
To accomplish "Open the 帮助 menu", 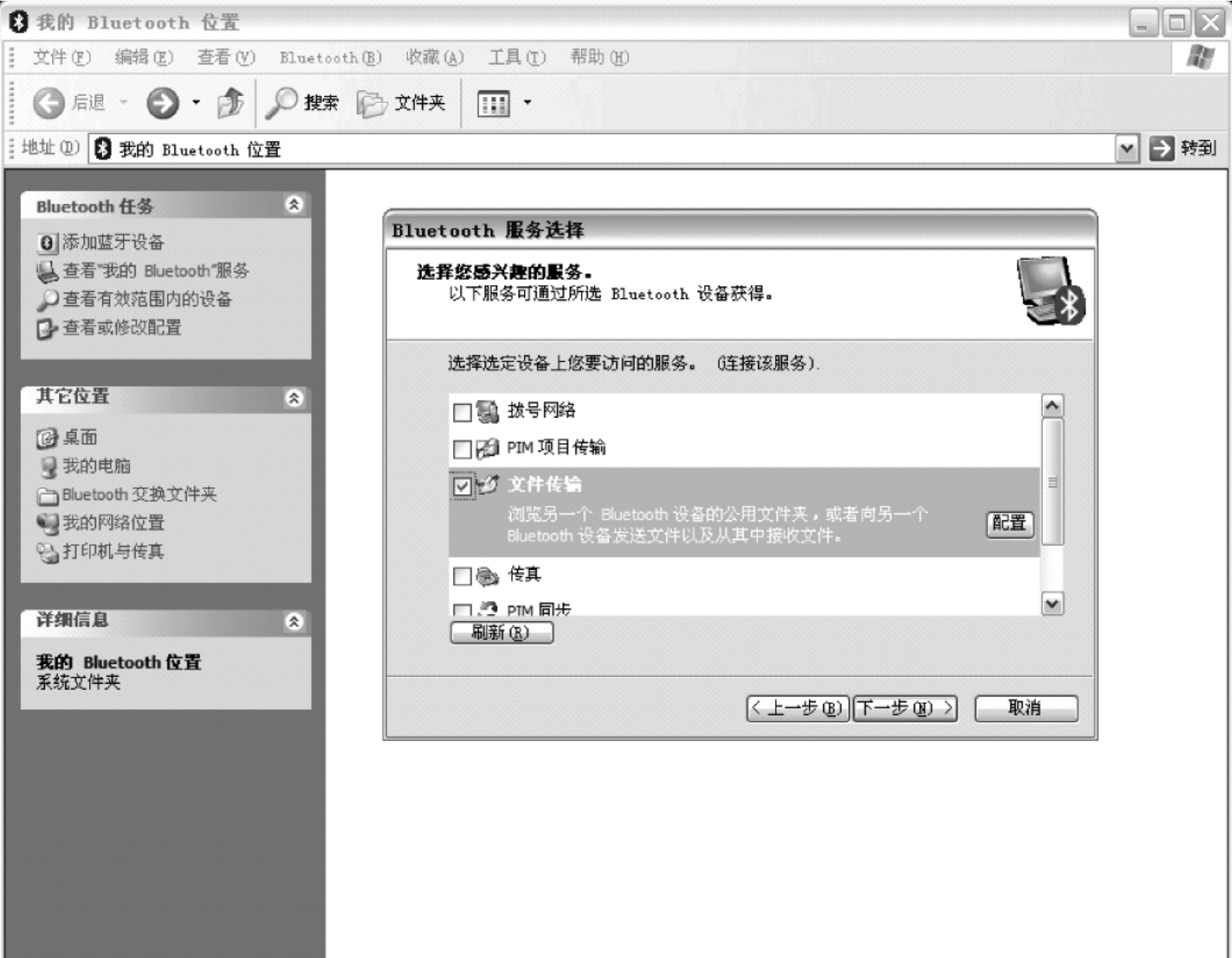I will tap(599, 57).
